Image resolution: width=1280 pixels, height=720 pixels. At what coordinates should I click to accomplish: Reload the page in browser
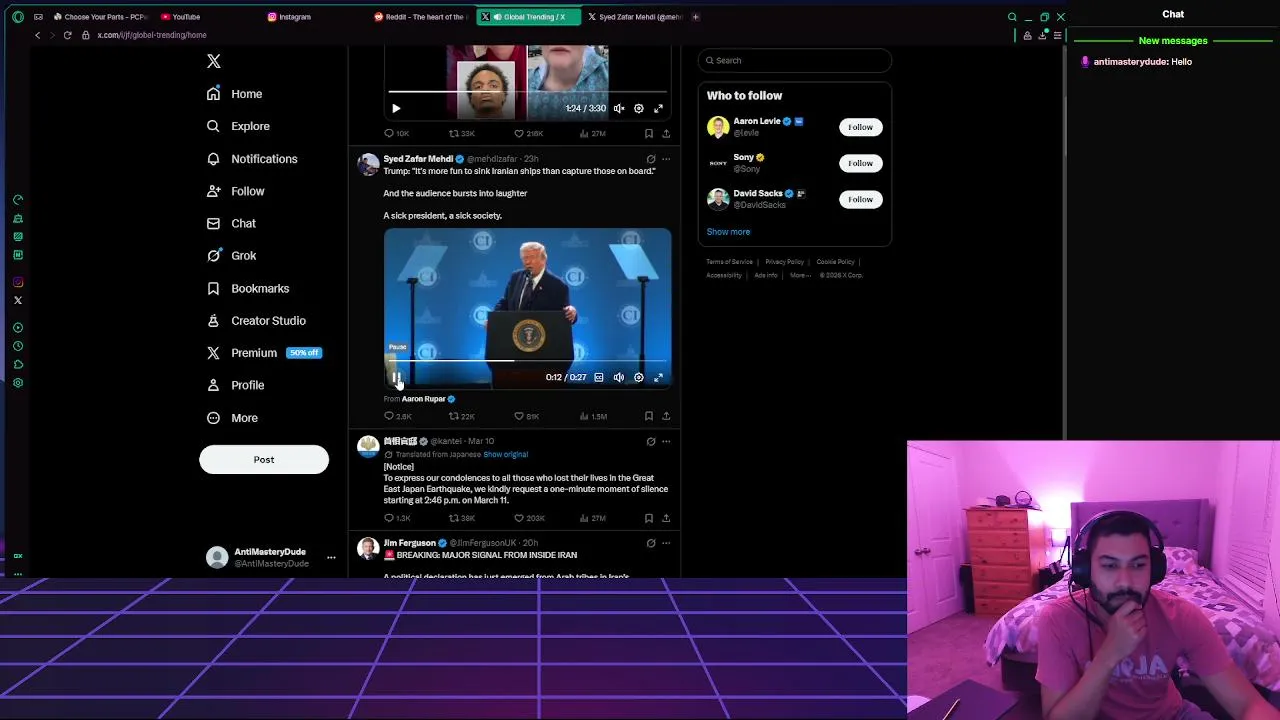point(67,35)
